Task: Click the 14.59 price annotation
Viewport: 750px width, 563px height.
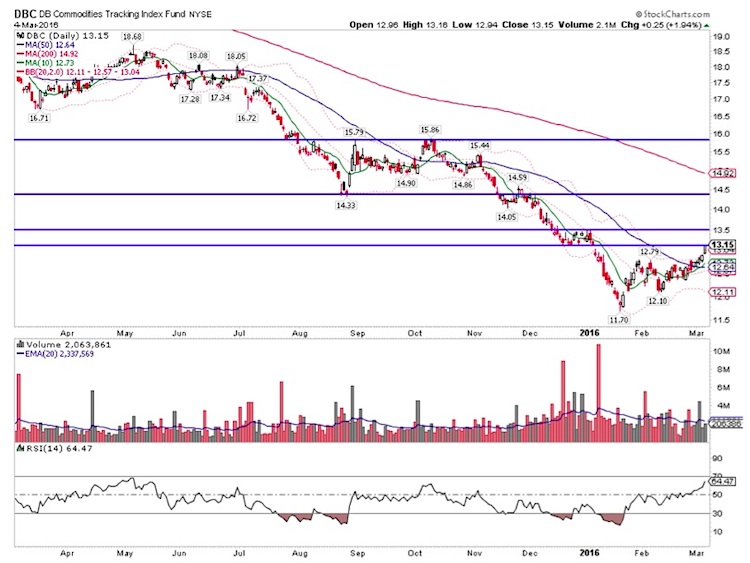Action: [x=517, y=177]
